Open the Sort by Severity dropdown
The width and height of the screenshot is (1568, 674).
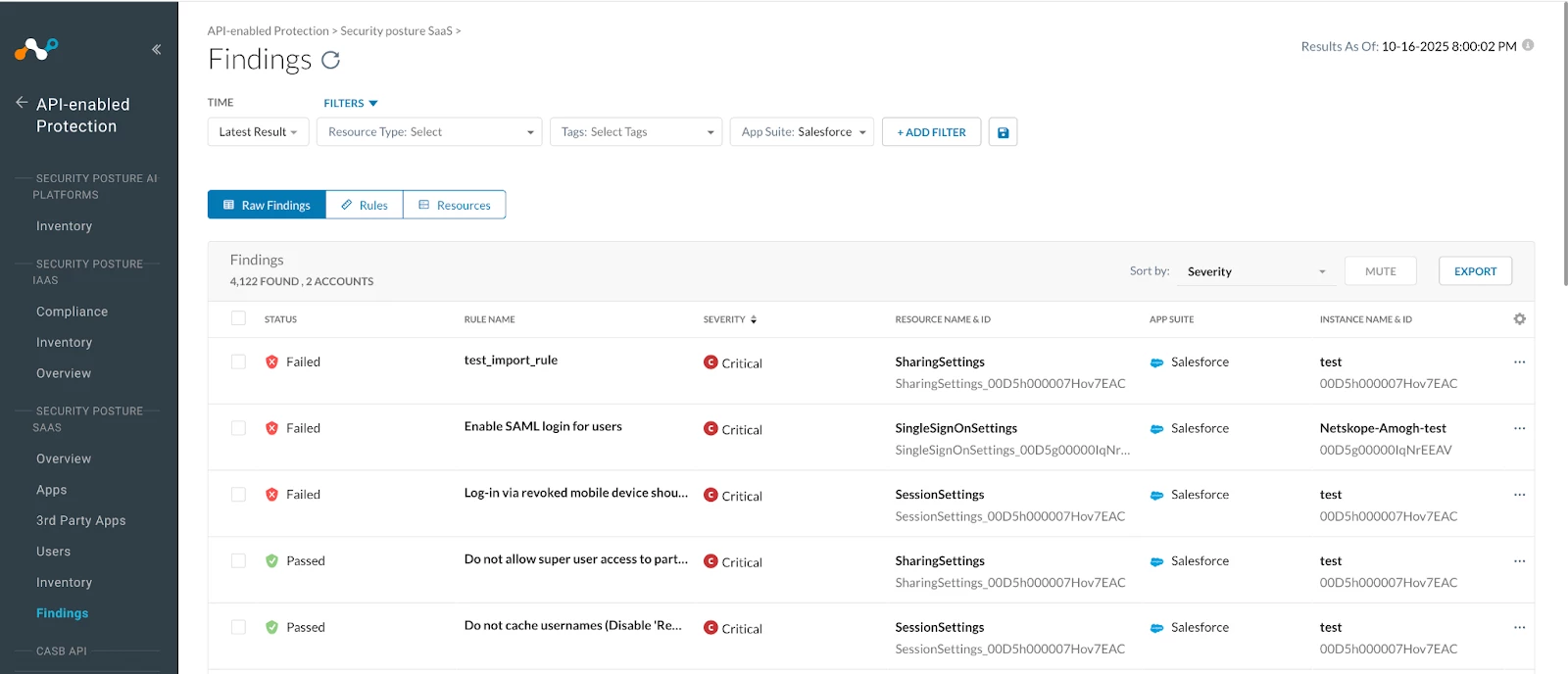[x=1256, y=271]
